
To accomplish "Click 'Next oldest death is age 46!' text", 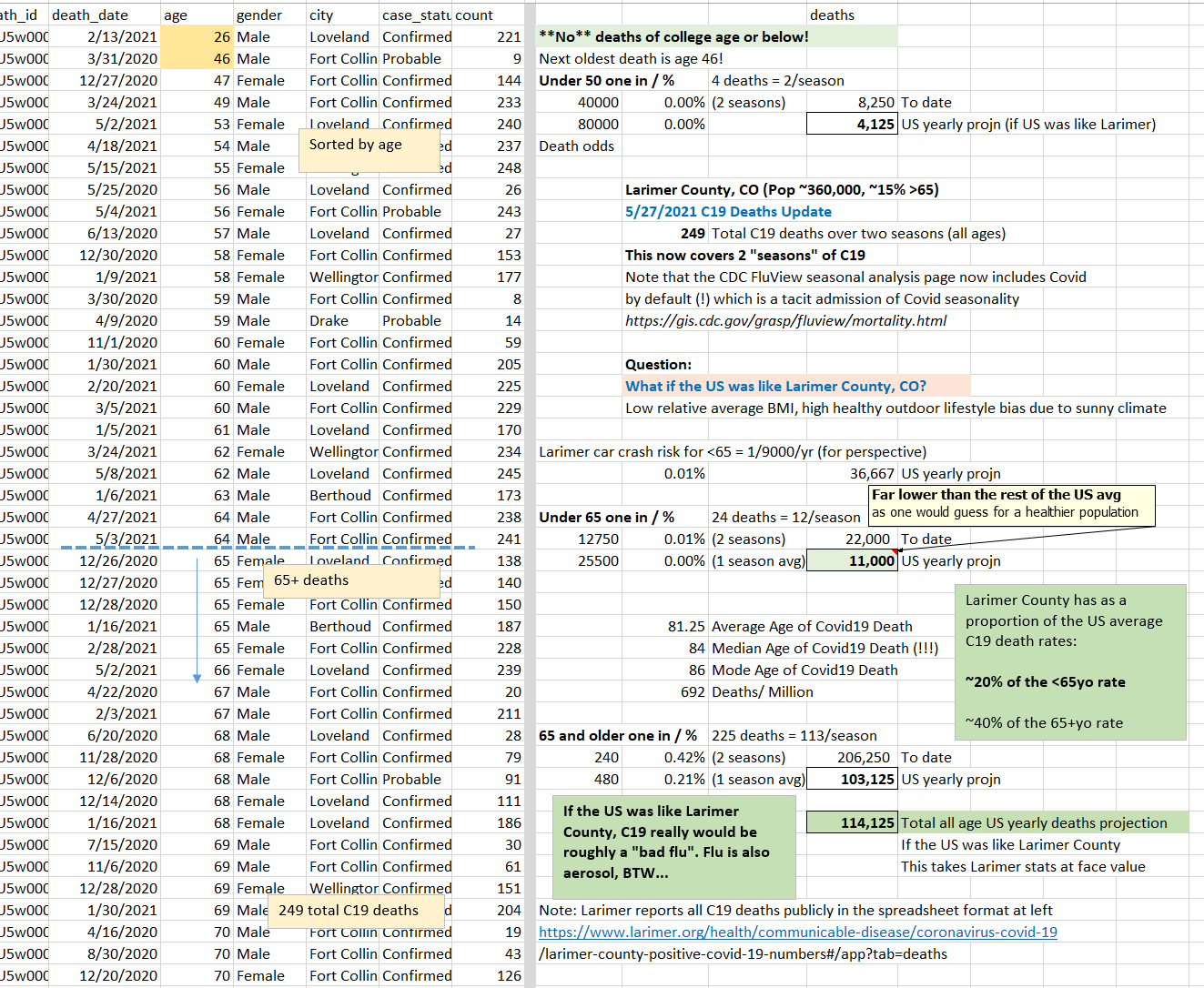I will [631, 58].
